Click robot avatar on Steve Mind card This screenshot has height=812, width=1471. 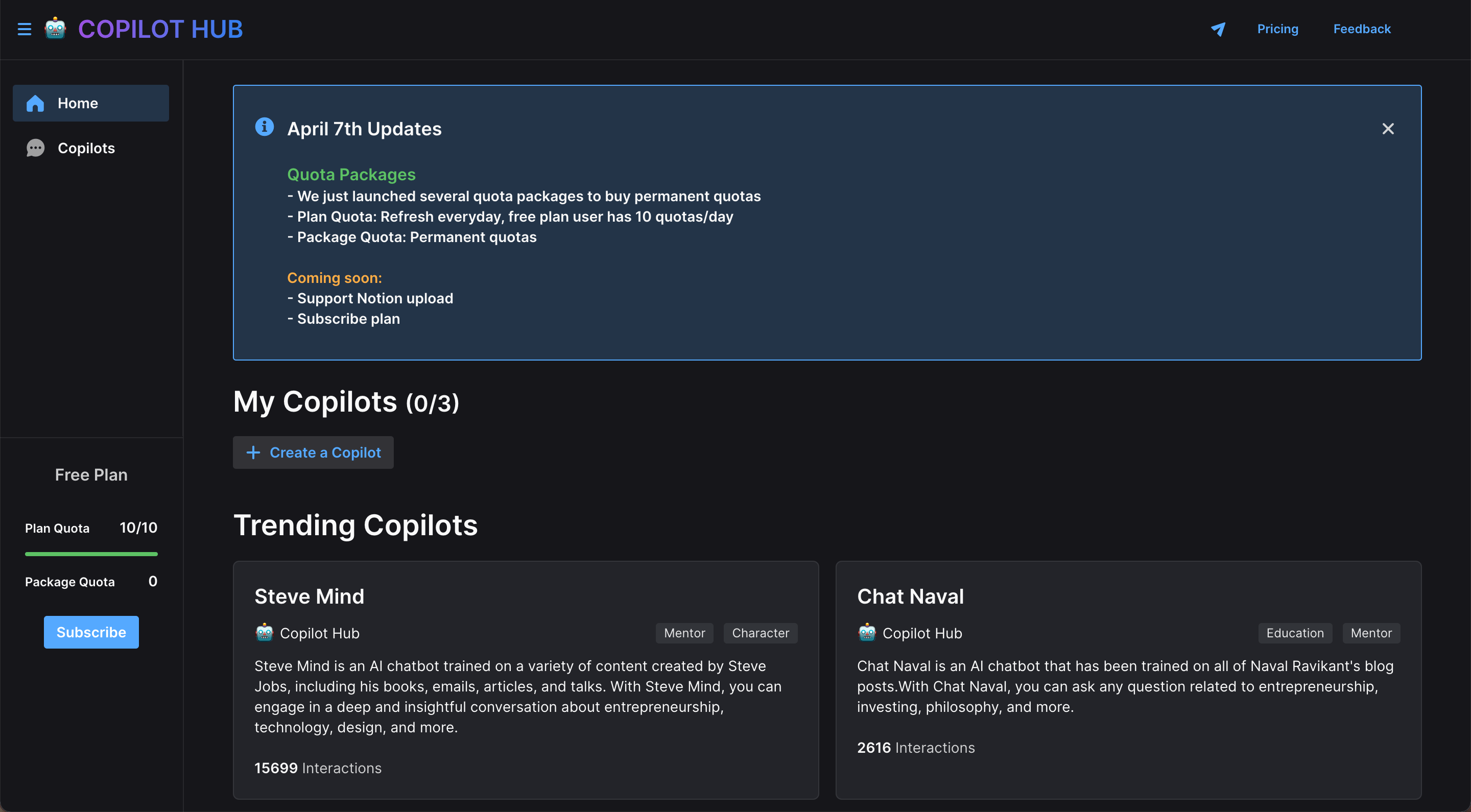265,633
